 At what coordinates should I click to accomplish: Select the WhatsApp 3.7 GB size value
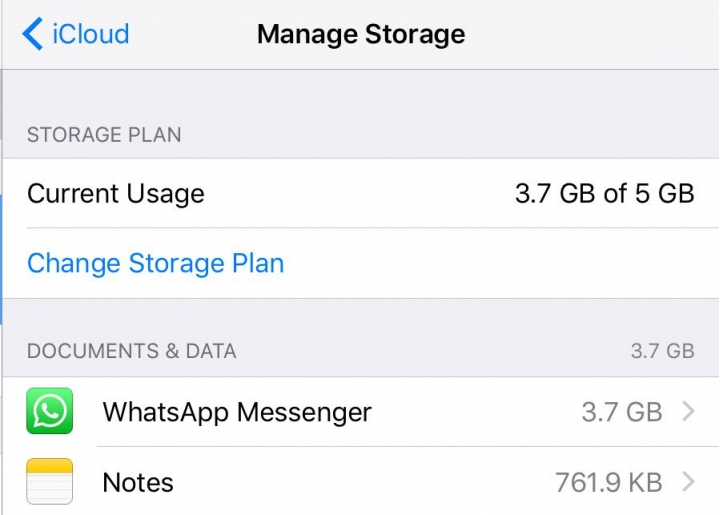tap(622, 412)
